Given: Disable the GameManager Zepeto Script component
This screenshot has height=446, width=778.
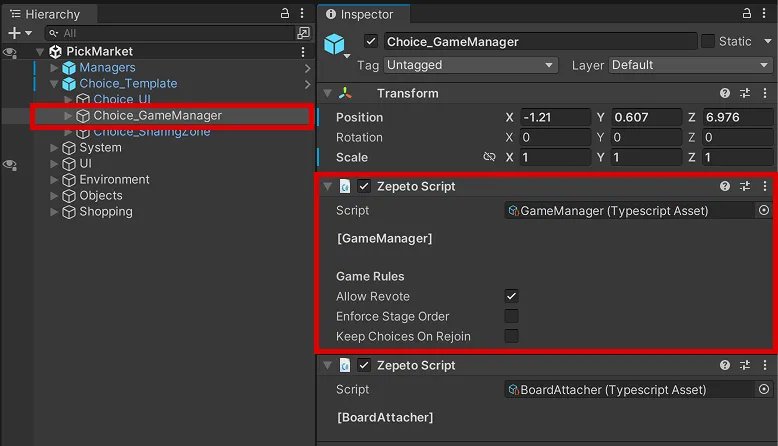Looking at the screenshot, I should (364, 186).
